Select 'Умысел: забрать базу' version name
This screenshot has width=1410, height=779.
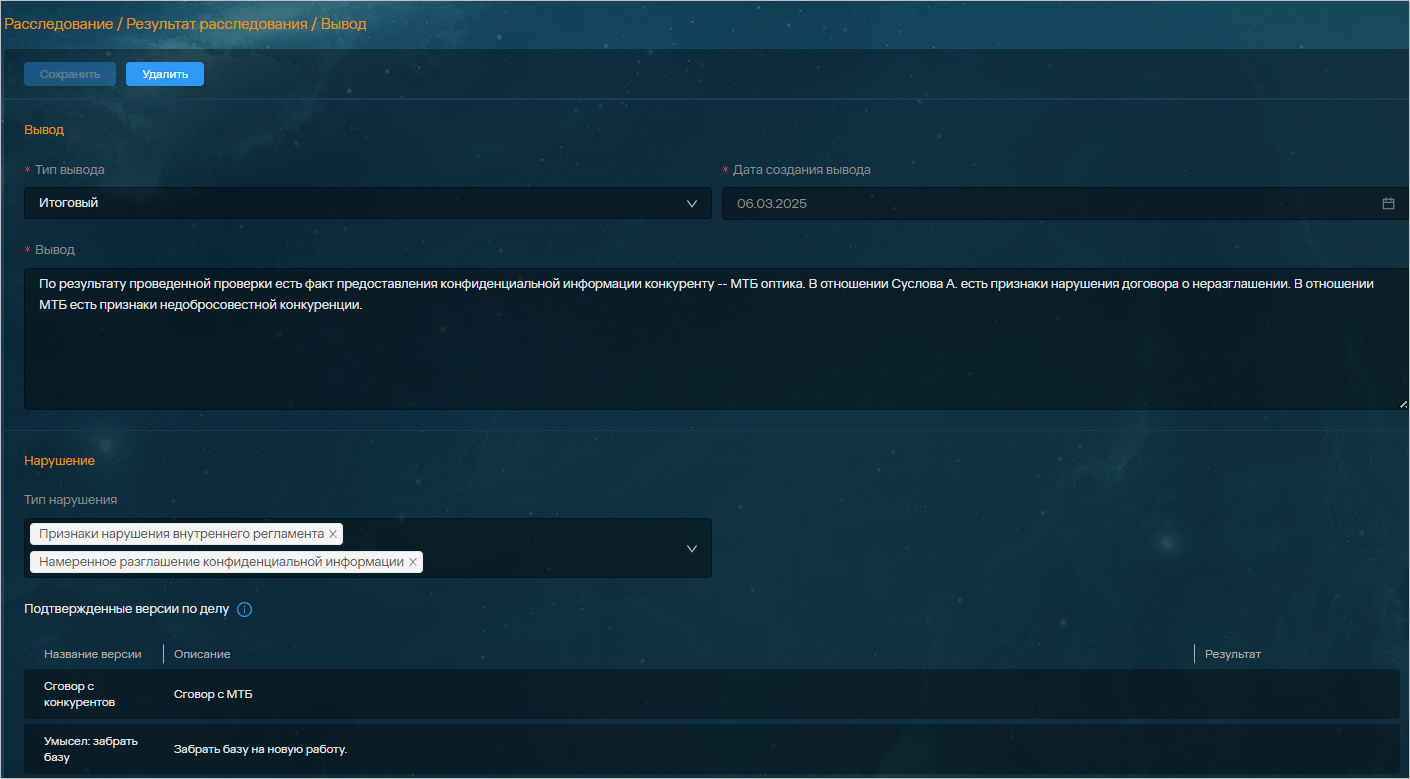91,749
